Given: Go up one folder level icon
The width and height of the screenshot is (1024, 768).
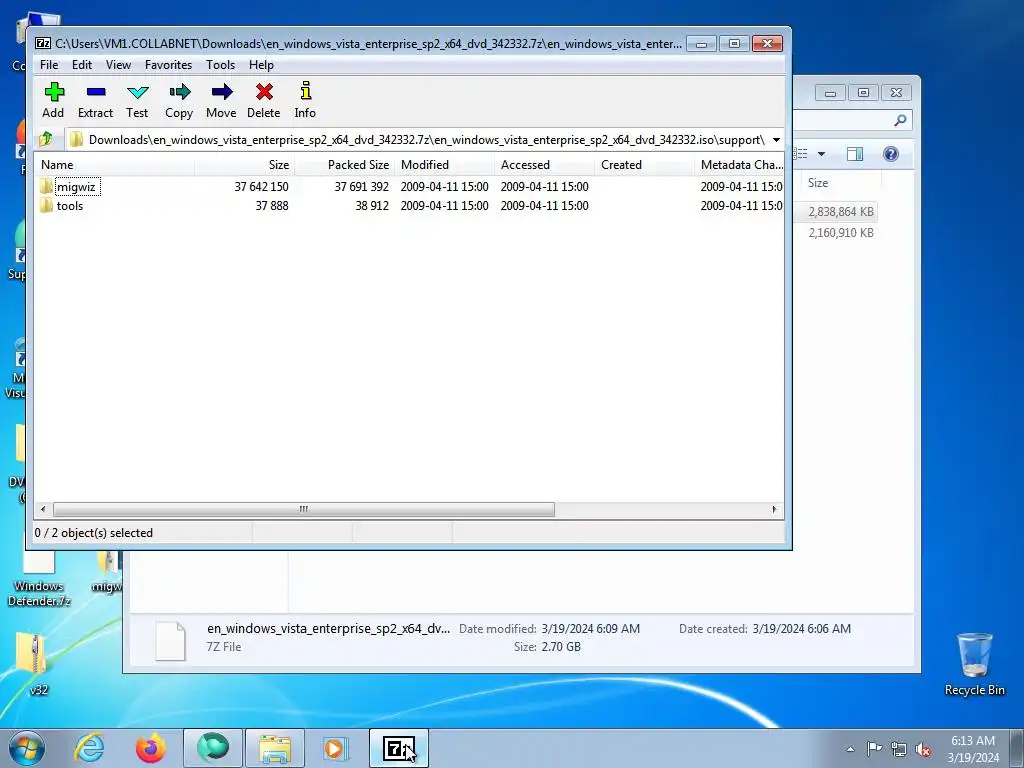Looking at the screenshot, I should tap(46, 139).
